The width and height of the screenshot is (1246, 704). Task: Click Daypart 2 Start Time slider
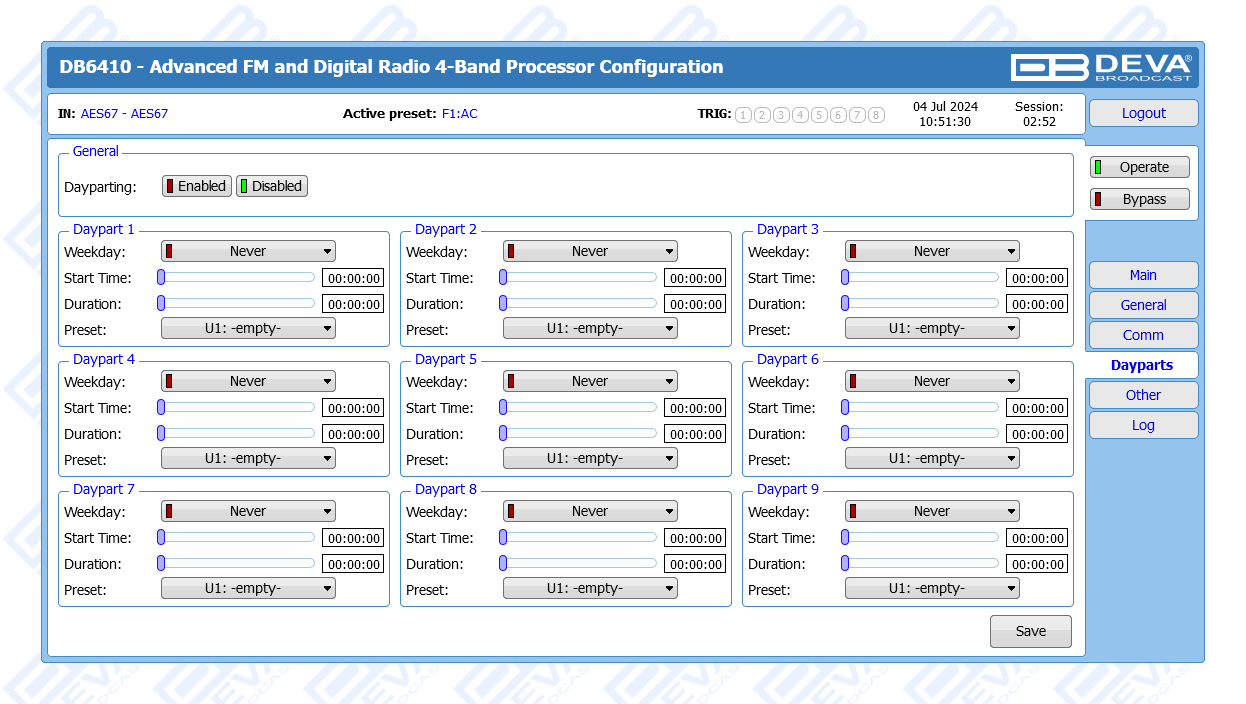(580, 277)
